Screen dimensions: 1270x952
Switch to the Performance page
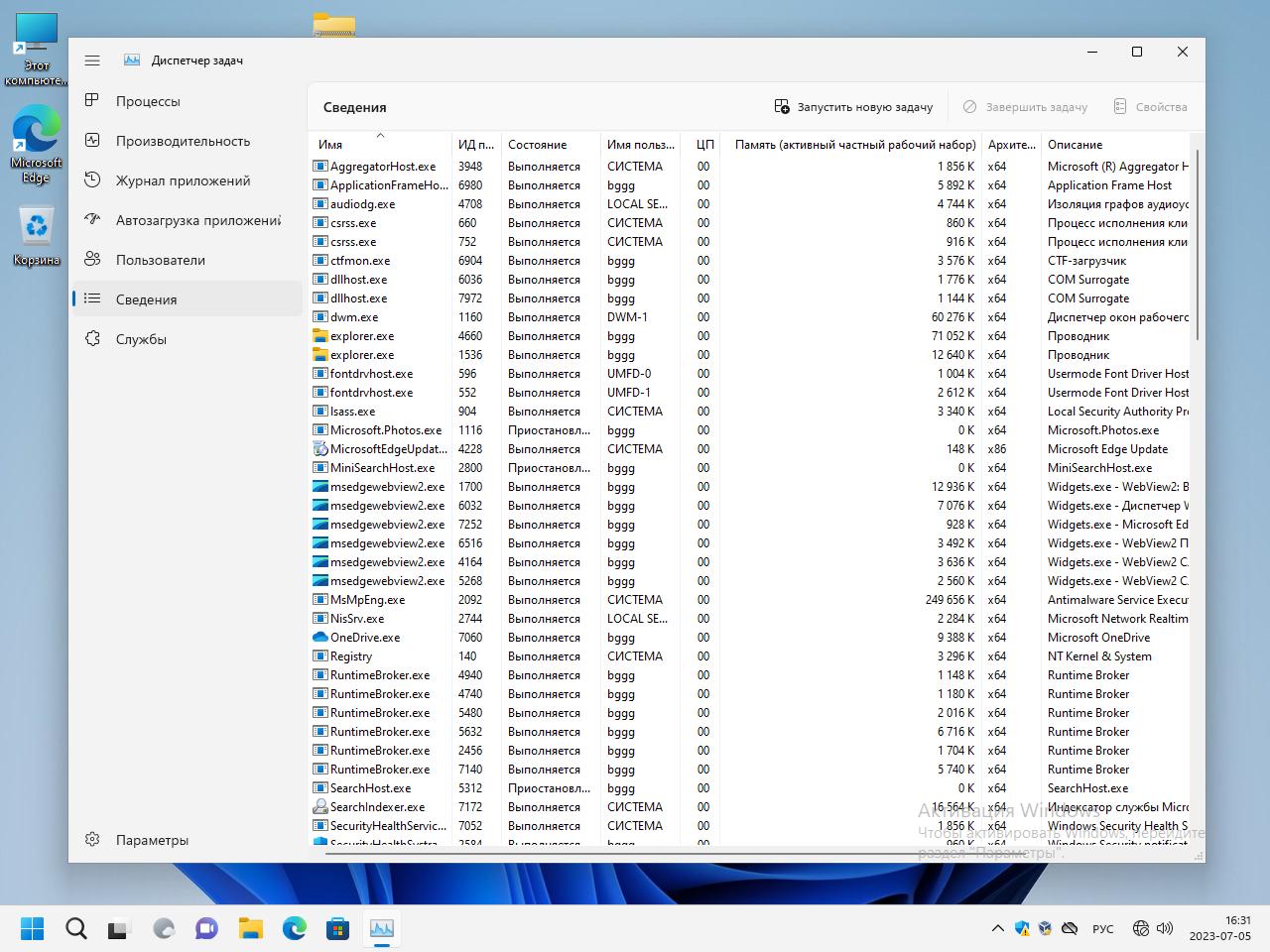(x=183, y=141)
